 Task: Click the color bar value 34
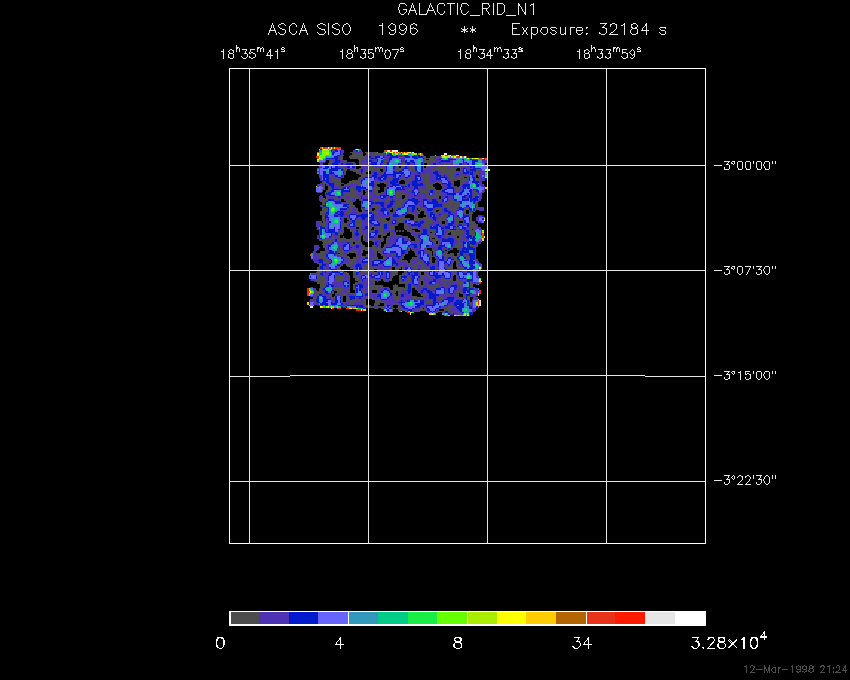click(x=582, y=644)
